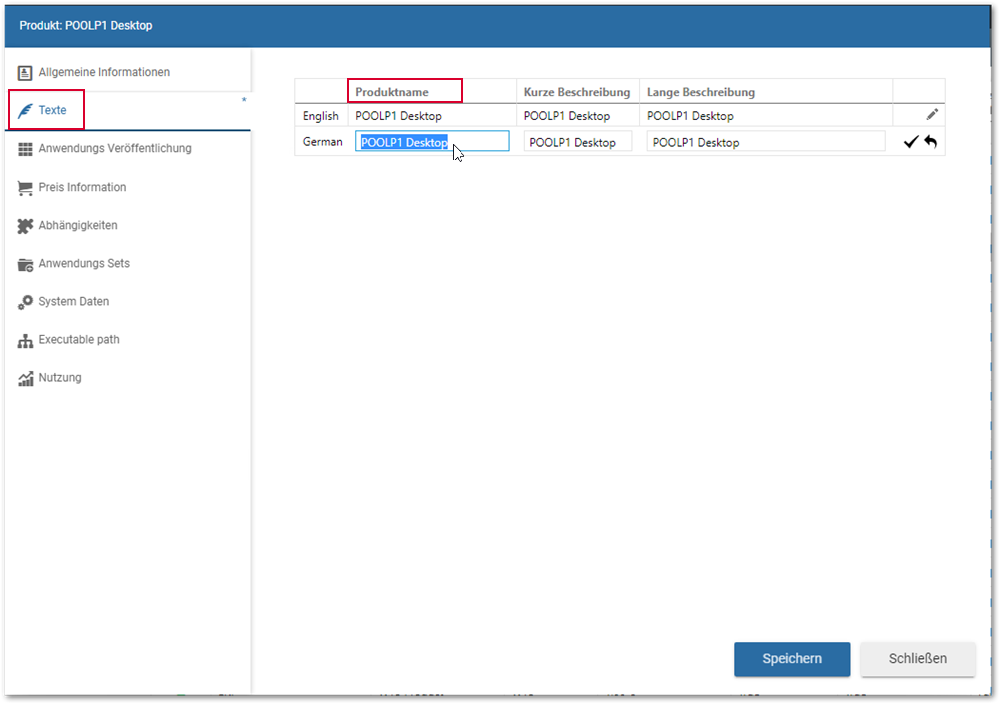Image resolution: width=1000 pixels, height=704 pixels.
Task: Click the Allgemeine Informationen card icon
Action: click(25, 73)
